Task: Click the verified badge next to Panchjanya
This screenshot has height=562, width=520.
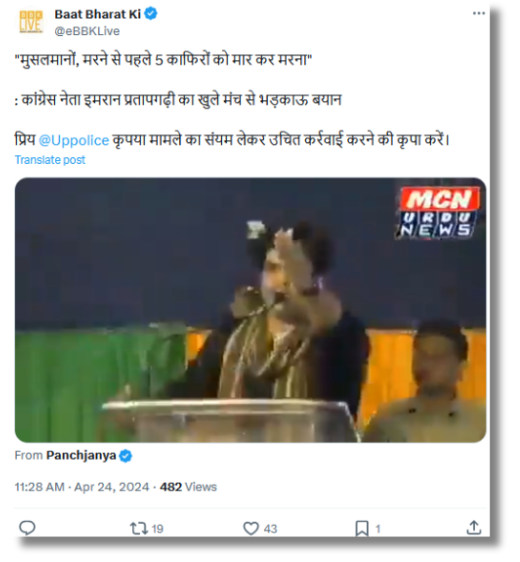Action: 125,456
